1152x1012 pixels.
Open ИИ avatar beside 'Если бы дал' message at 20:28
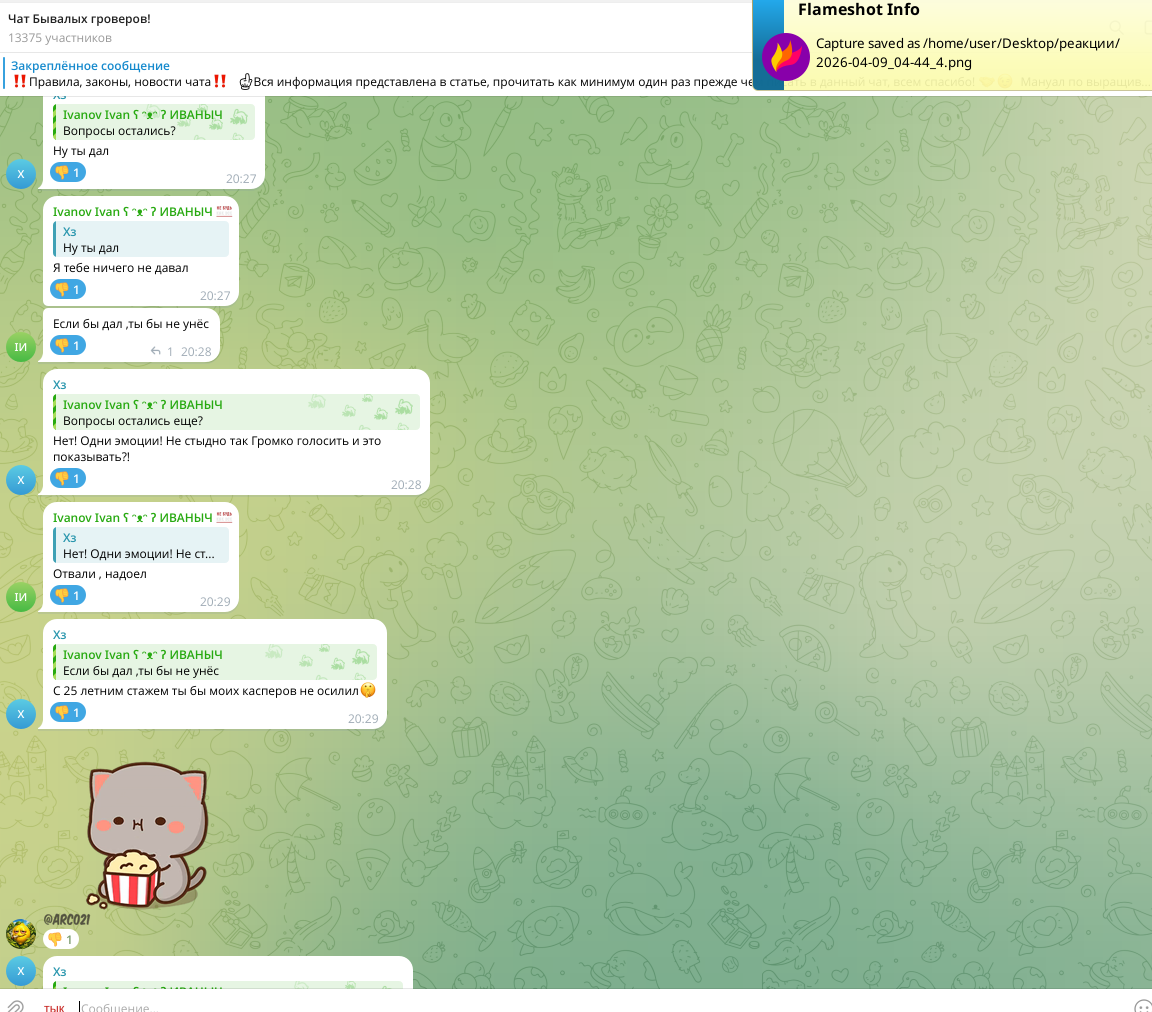[21, 347]
